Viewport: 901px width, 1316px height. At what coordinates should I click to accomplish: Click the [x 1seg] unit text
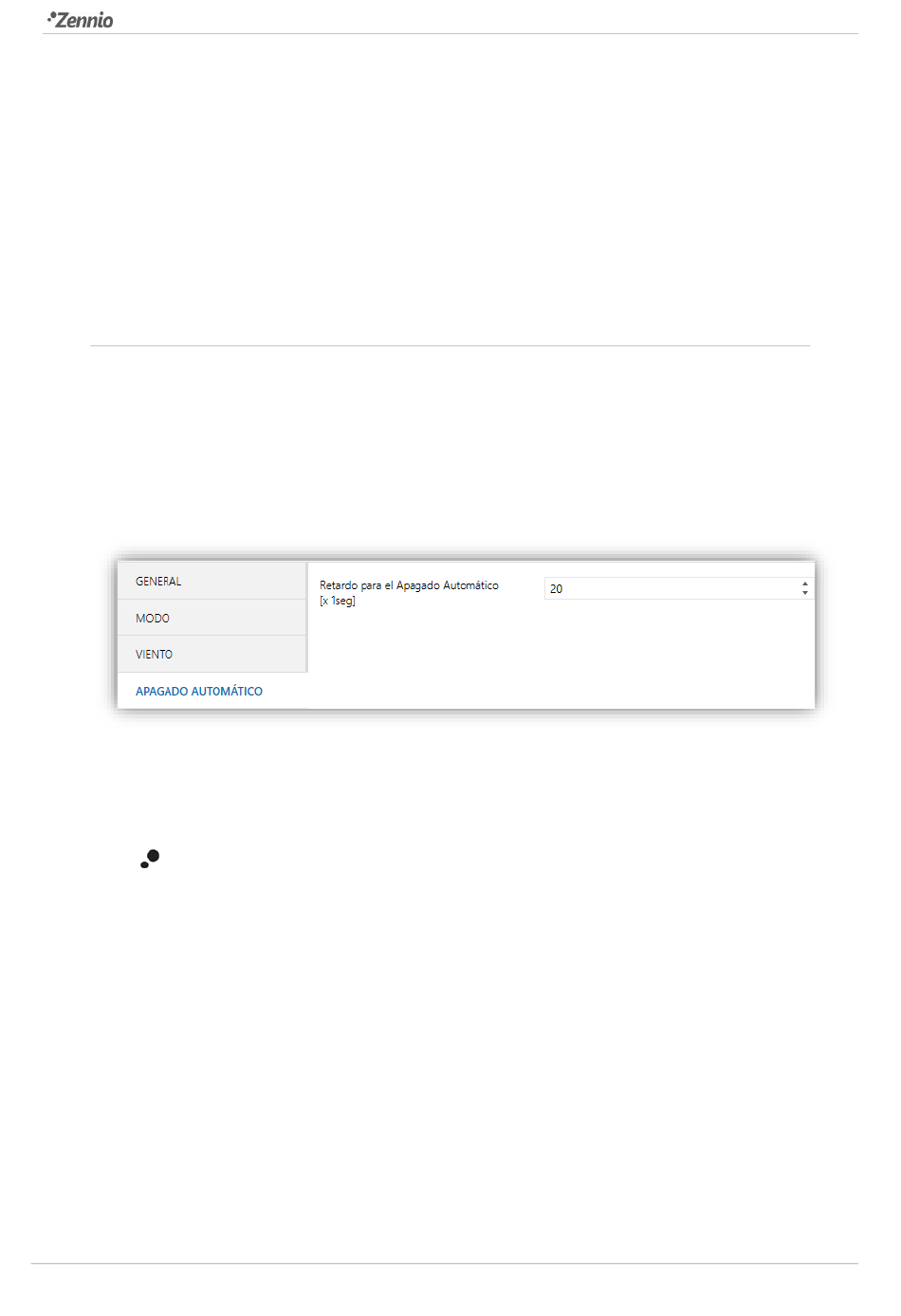click(x=338, y=601)
